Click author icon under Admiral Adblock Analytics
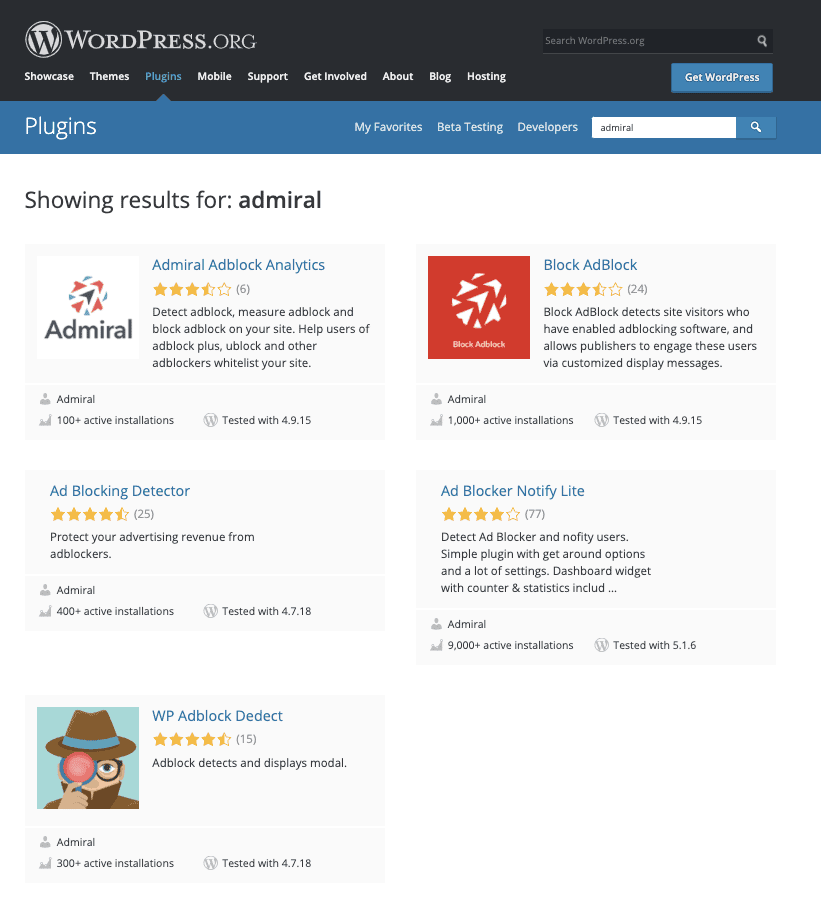The image size is (821, 912). [x=45, y=399]
